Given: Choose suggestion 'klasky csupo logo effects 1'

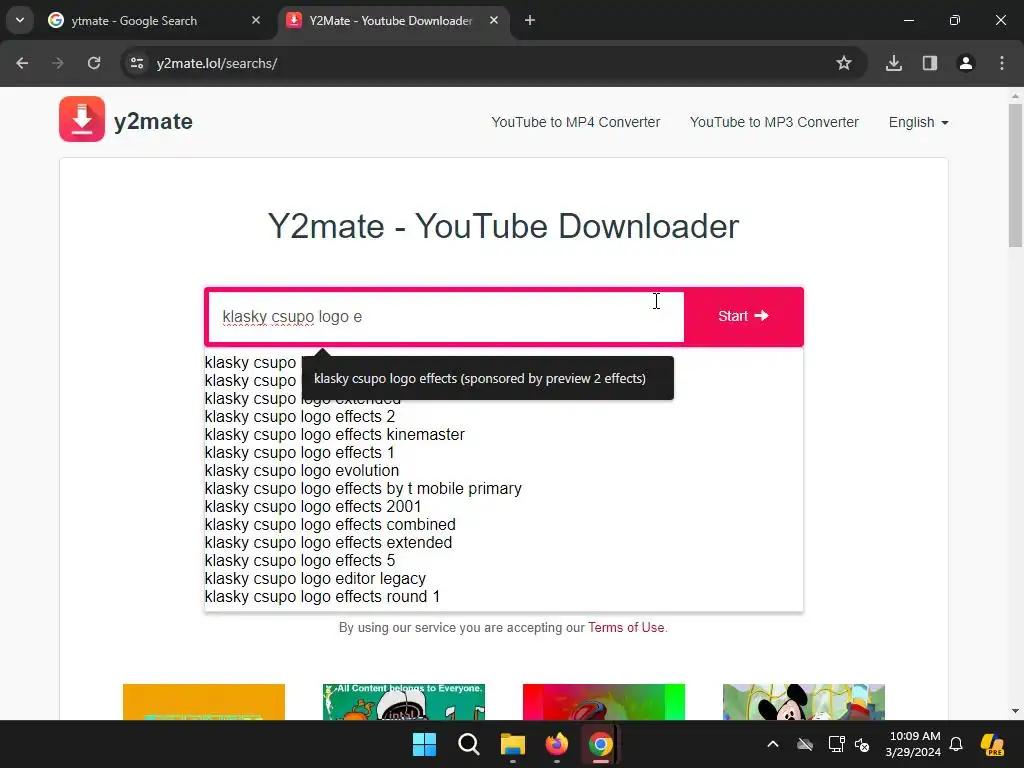Looking at the screenshot, I should pyautogui.click(x=300, y=453).
